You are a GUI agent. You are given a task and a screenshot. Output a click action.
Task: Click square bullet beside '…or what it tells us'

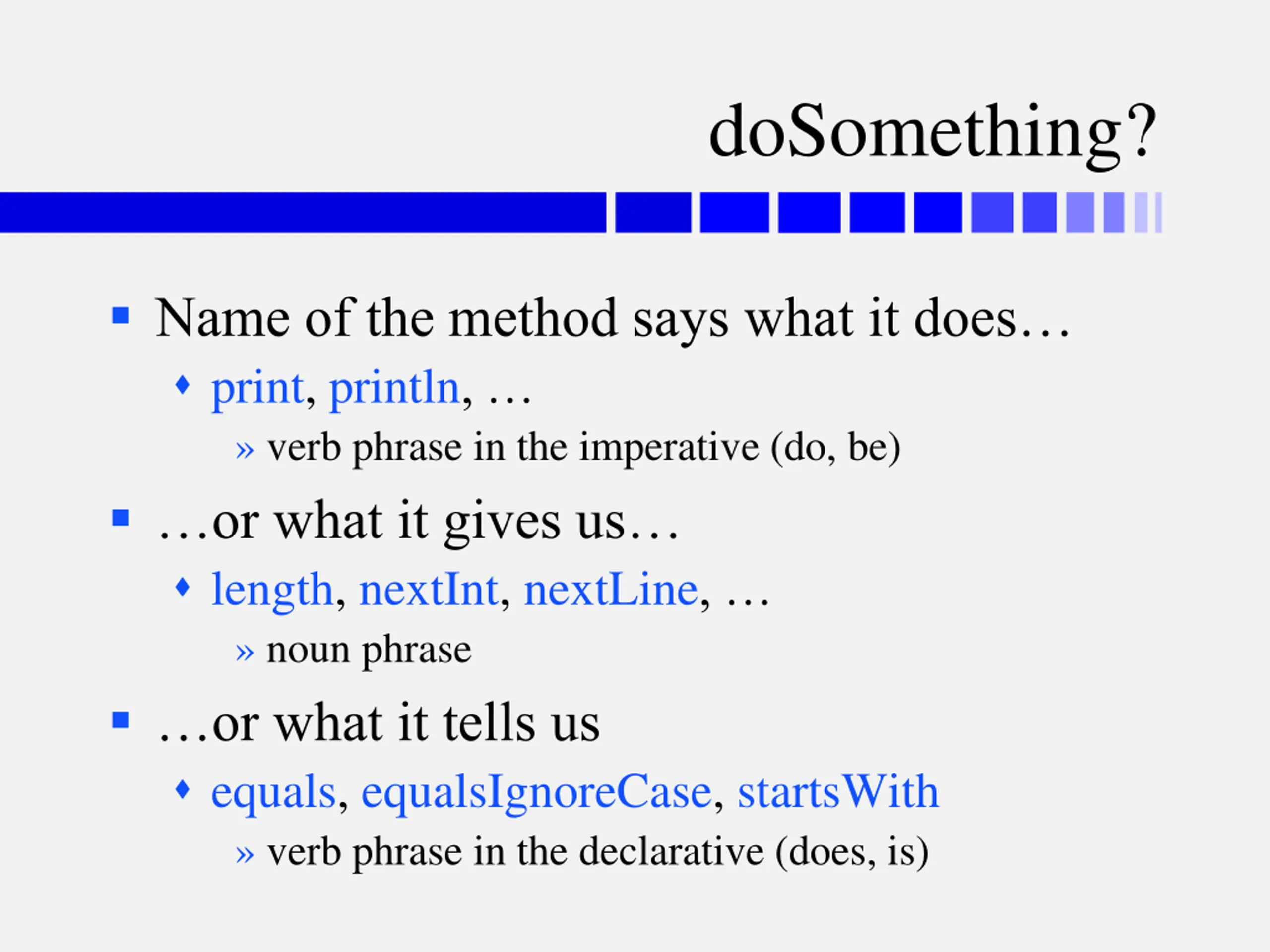(x=121, y=719)
